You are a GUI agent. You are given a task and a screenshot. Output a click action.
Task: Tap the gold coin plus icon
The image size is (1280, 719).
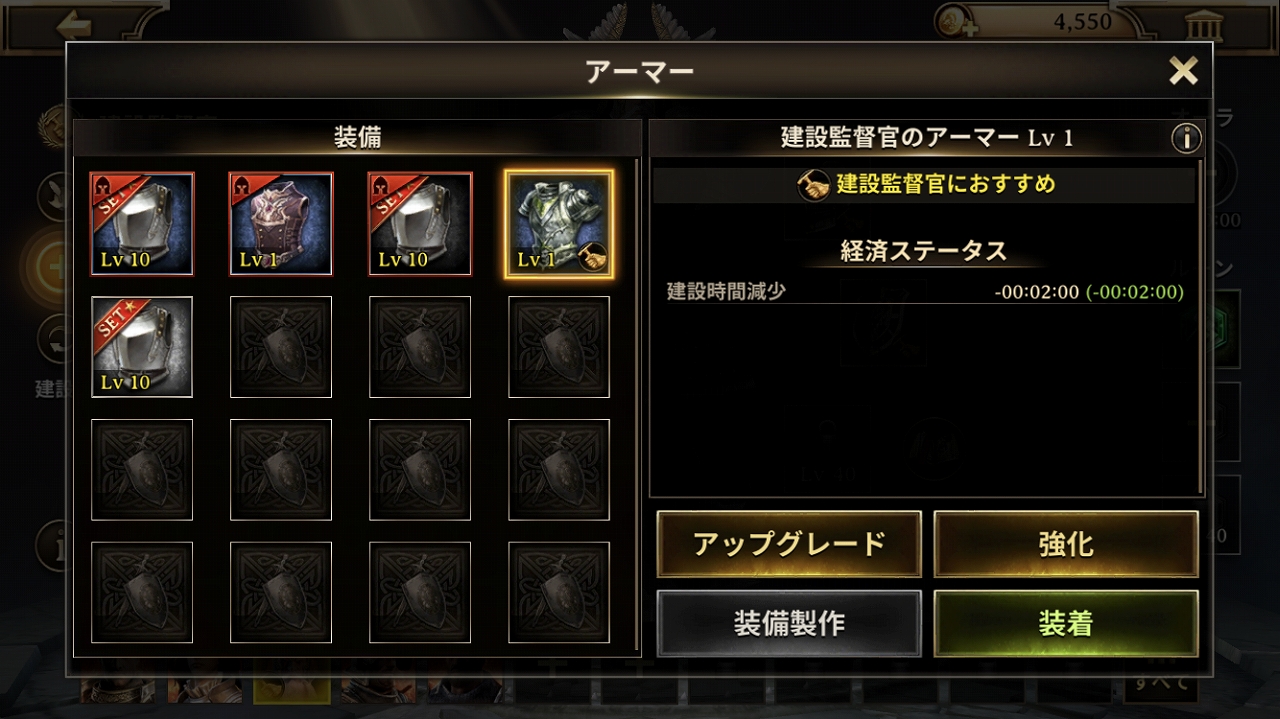tap(955, 22)
